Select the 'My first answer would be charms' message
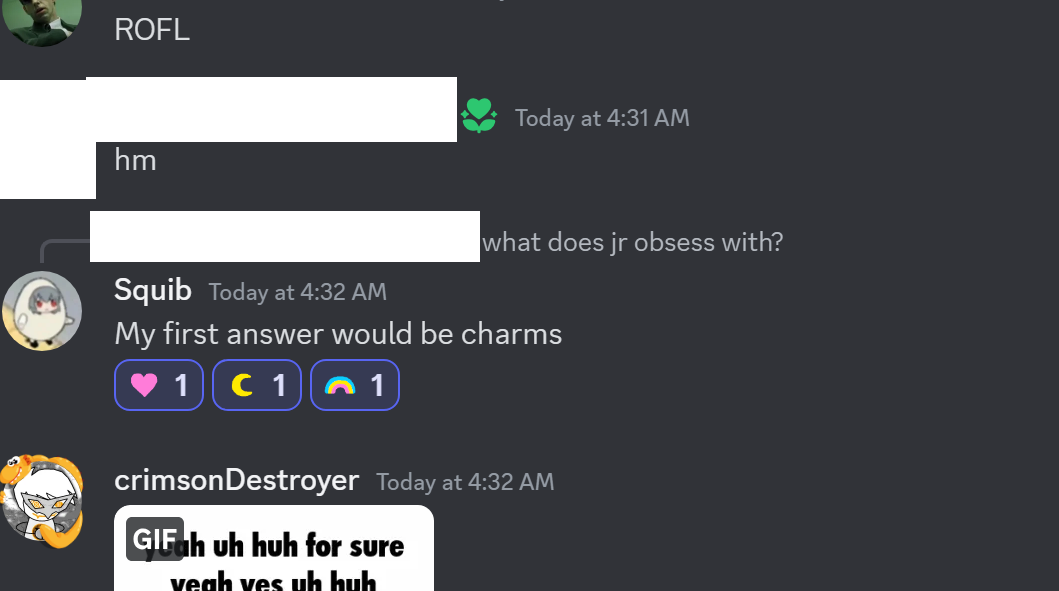This screenshot has height=591, width=1059. [x=338, y=334]
